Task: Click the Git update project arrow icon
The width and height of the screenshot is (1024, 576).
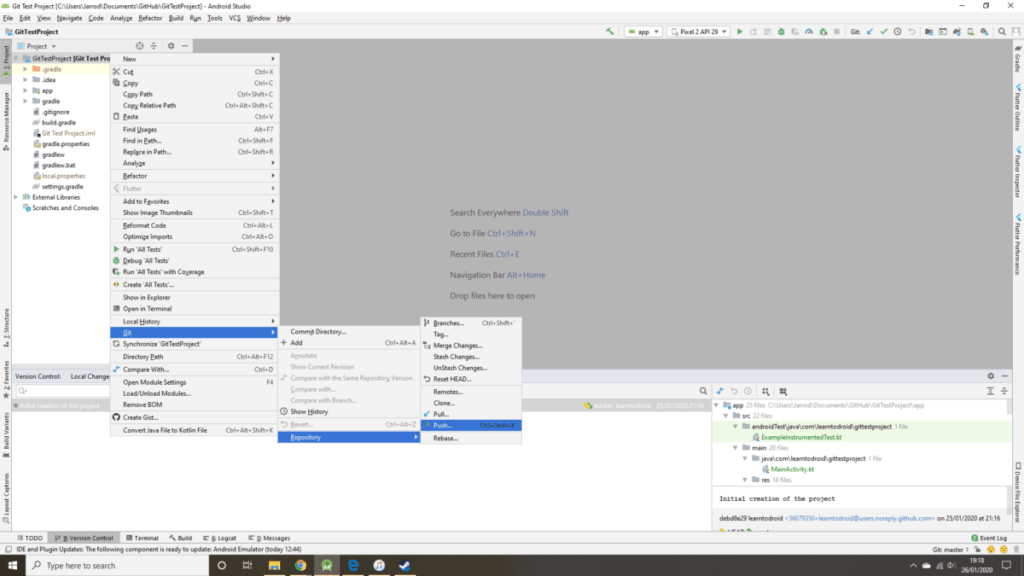Action: (x=869, y=32)
